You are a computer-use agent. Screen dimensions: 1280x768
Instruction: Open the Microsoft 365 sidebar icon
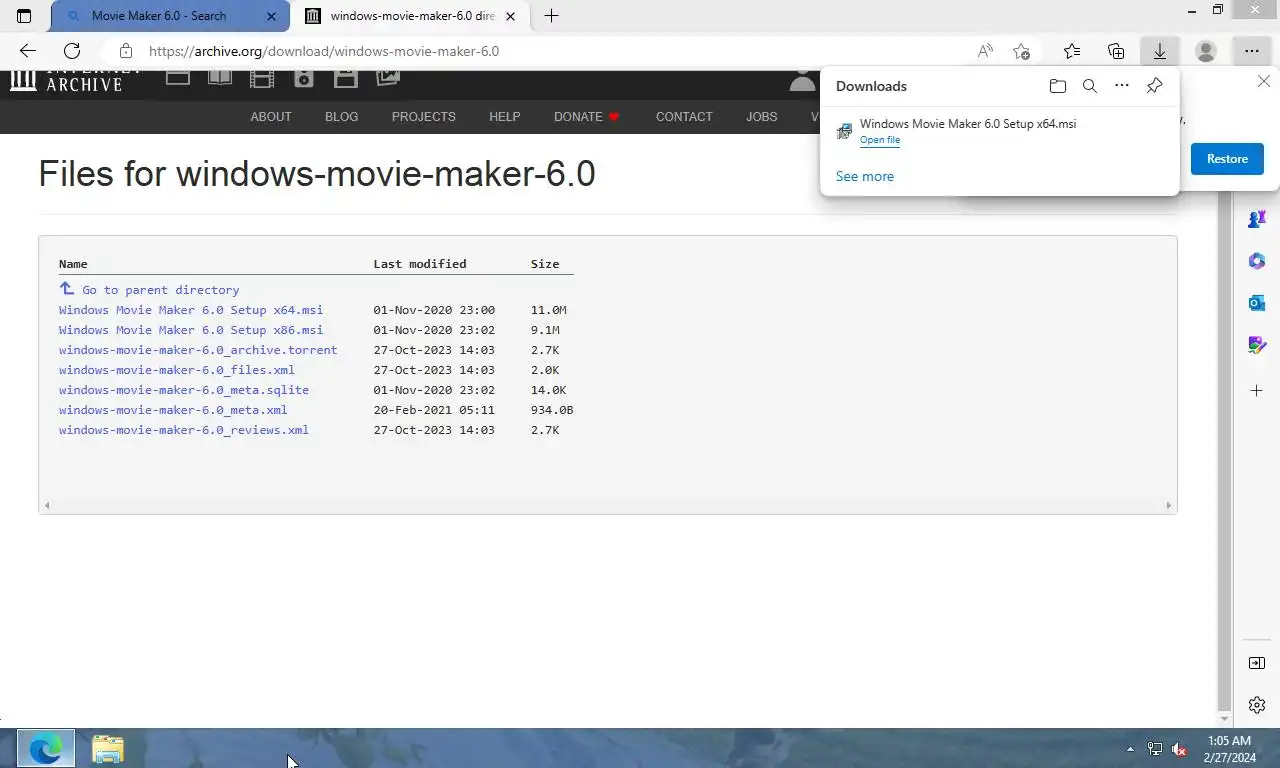1257,261
